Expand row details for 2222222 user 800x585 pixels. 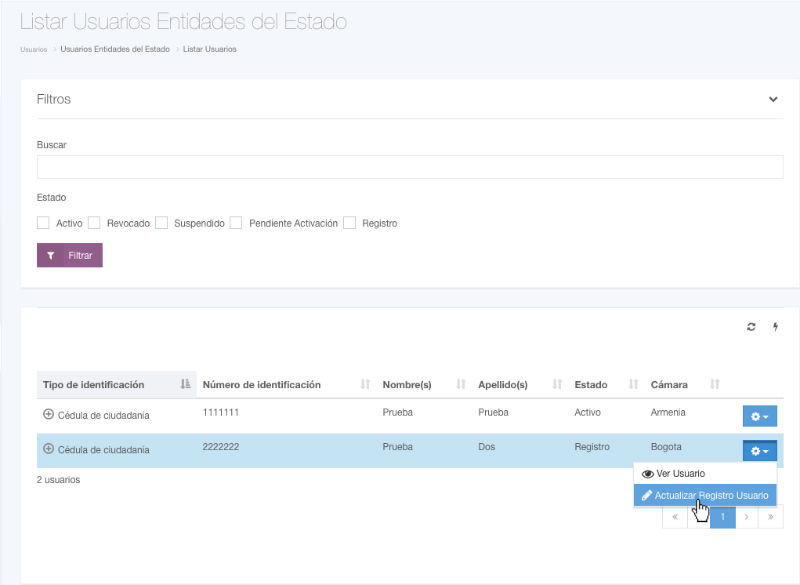click(48, 449)
